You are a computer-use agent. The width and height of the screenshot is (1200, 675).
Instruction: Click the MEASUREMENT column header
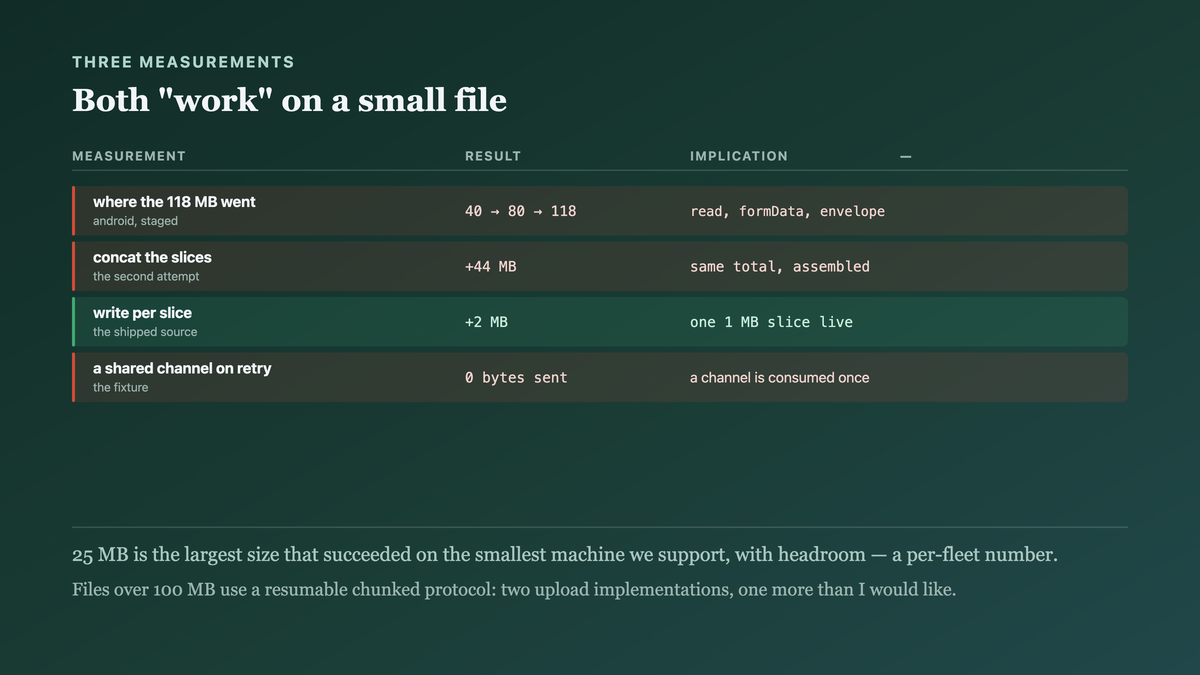[129, 156]
